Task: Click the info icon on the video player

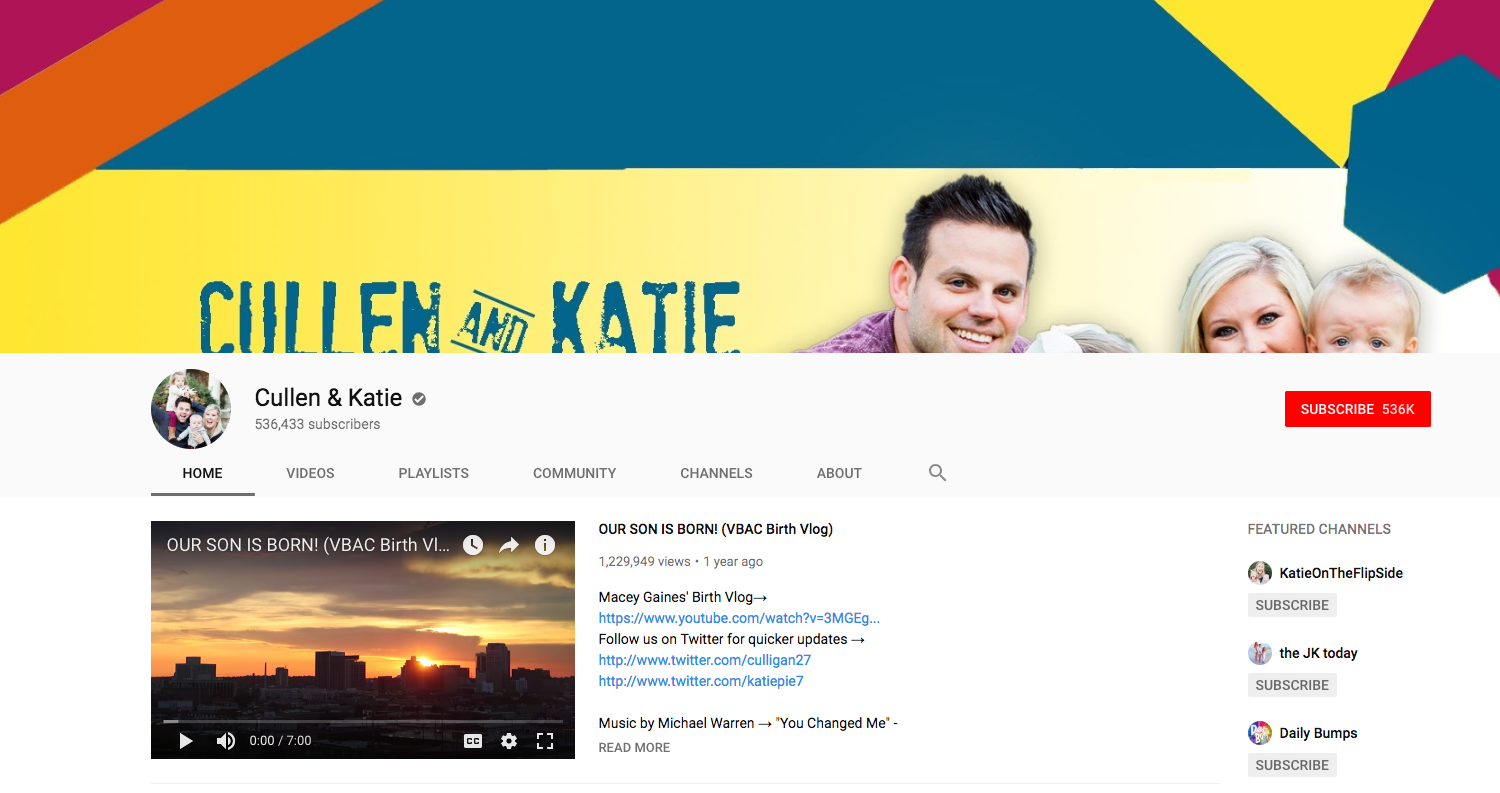Action: click(546, 545)
